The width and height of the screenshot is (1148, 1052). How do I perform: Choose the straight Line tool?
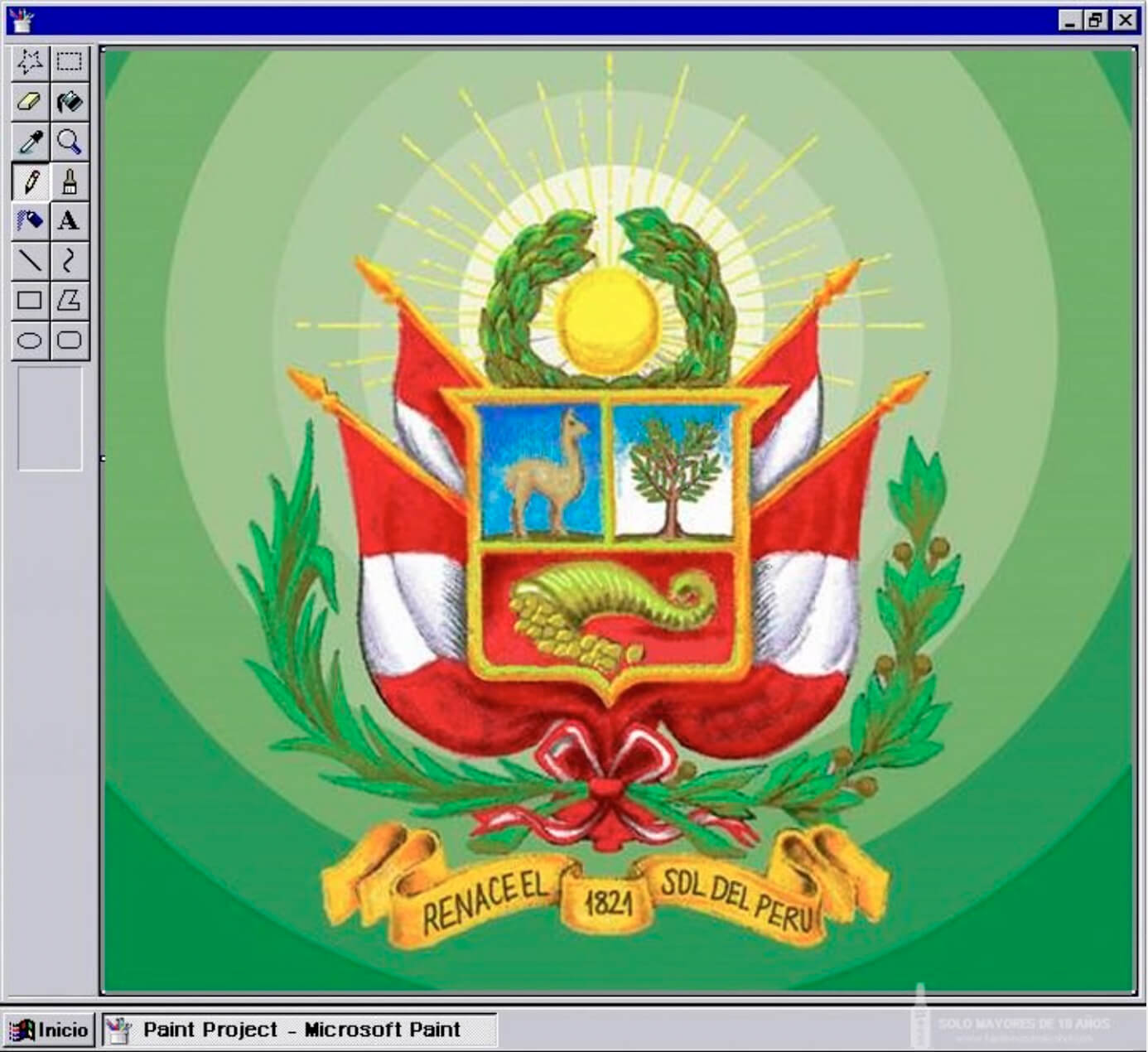click(30, 261)
